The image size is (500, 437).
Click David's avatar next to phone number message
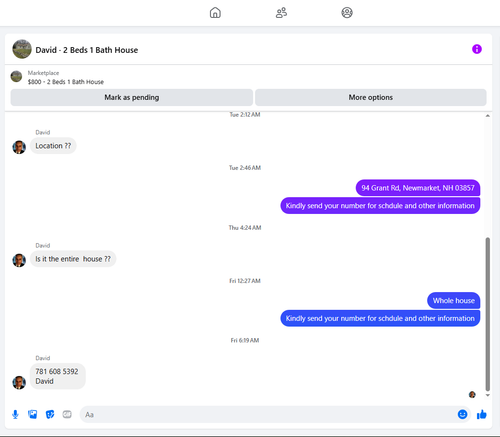coord(19,382)
